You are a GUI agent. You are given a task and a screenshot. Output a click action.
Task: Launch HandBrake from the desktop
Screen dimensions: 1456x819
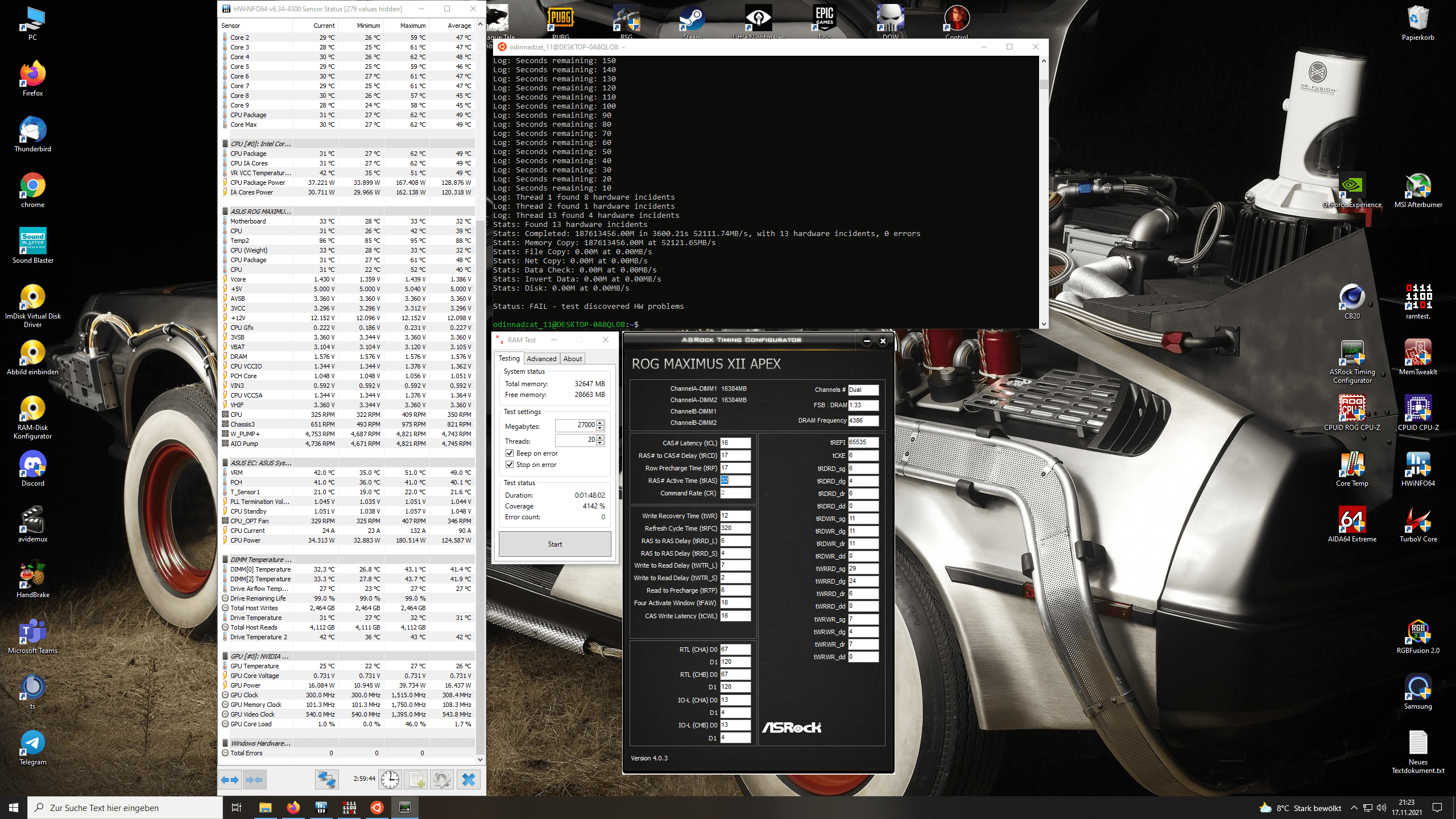click(x=33, y=580)
